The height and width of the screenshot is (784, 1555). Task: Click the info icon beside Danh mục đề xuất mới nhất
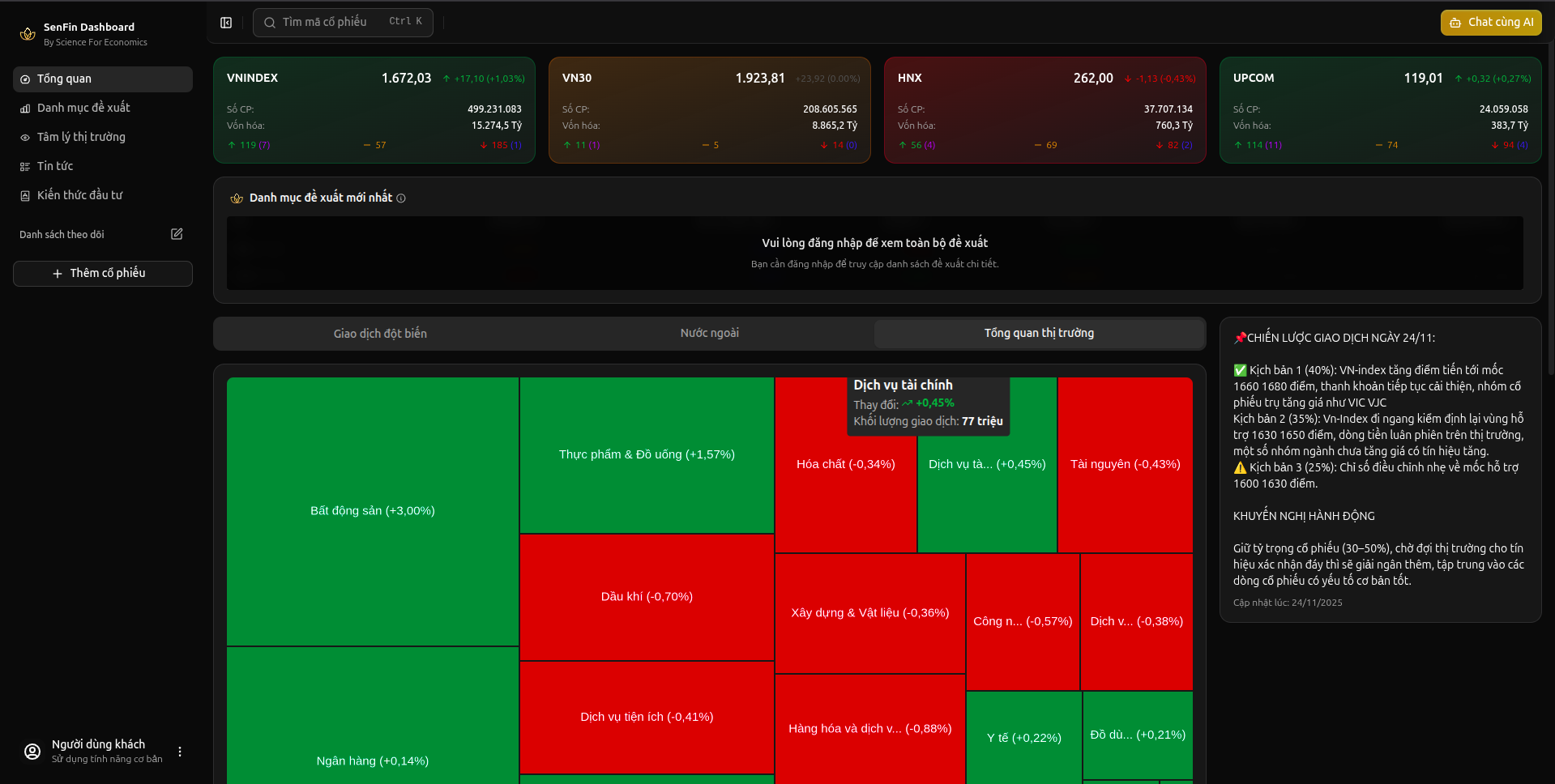pos(401,198)
